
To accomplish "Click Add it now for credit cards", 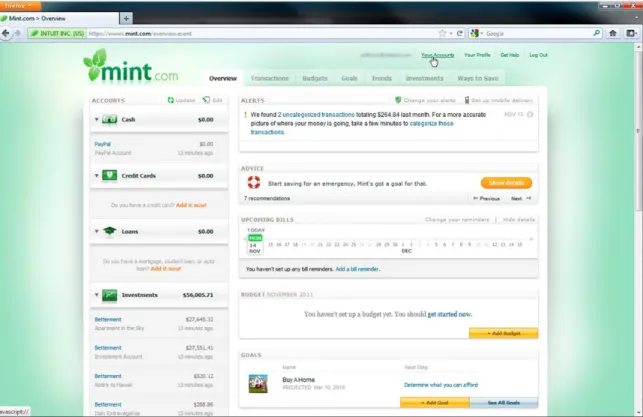I will (x=191, y=205).
